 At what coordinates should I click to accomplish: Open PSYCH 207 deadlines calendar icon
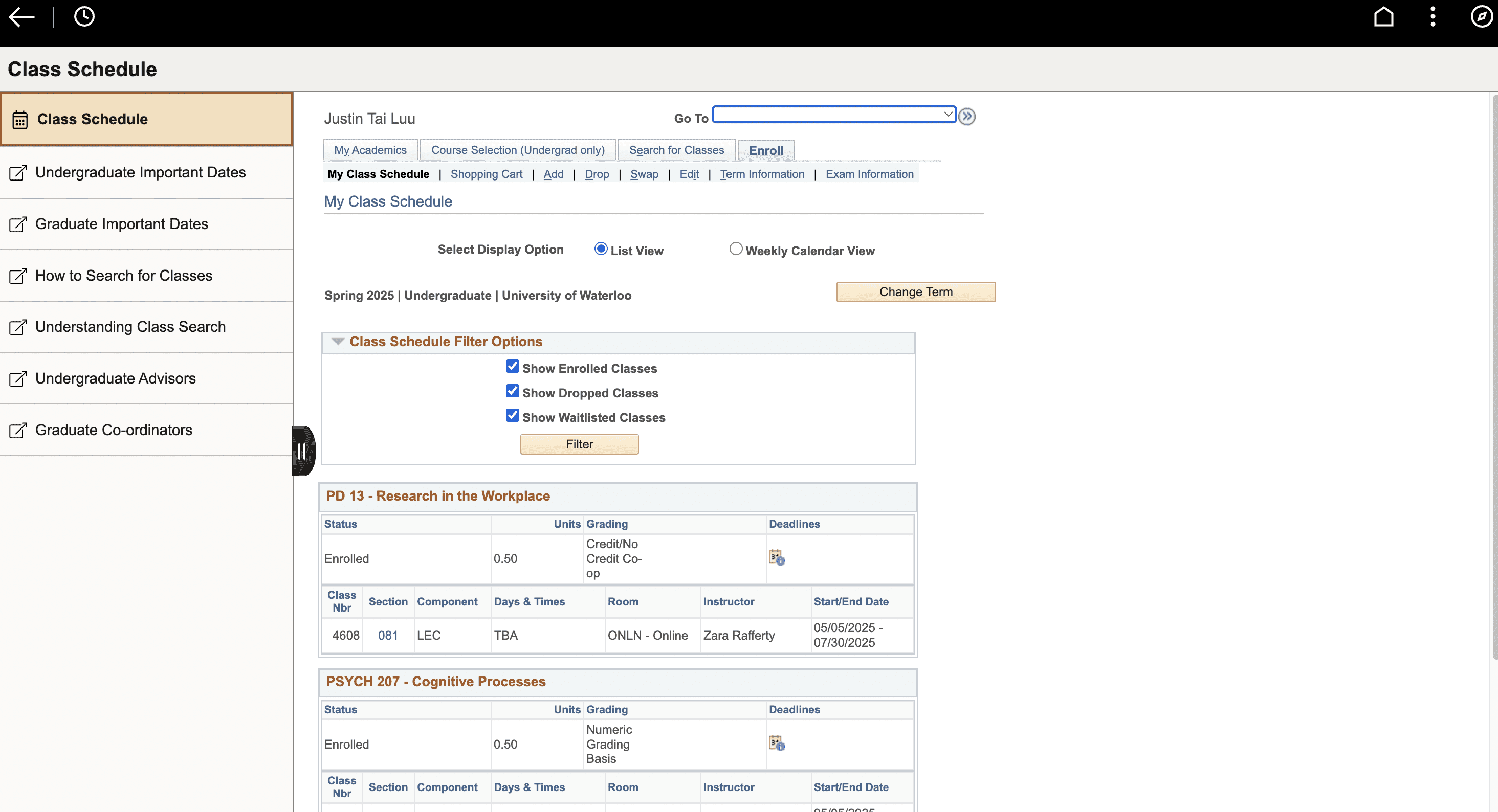pyautogui.click(x=776, y=743)
